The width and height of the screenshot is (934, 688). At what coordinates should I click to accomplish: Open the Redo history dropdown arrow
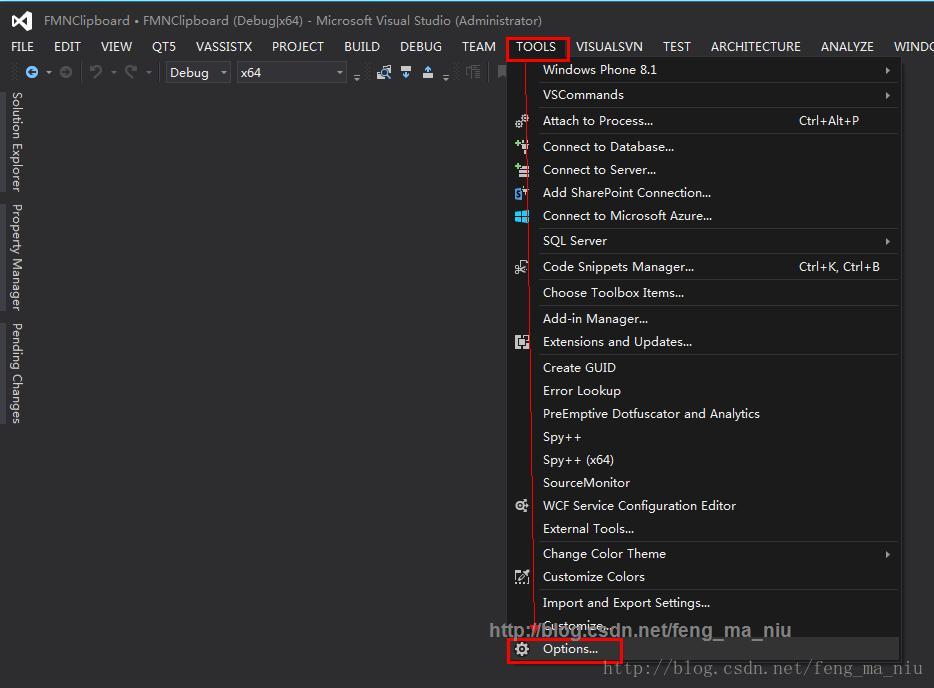(148, 73)
